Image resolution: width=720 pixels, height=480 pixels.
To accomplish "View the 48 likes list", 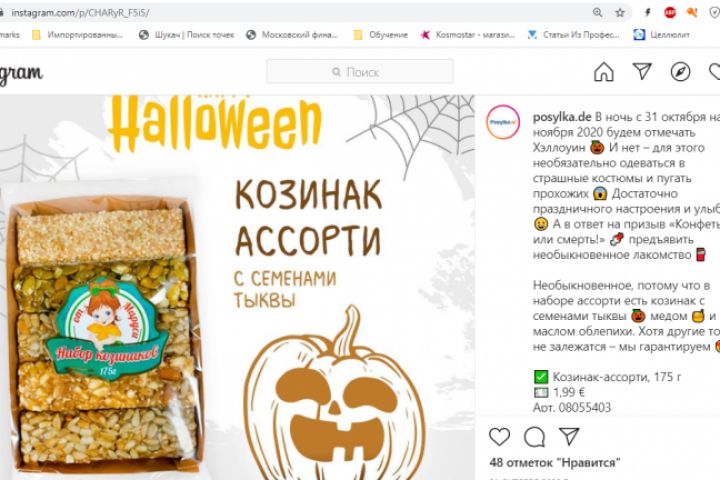I will [555, 463].
